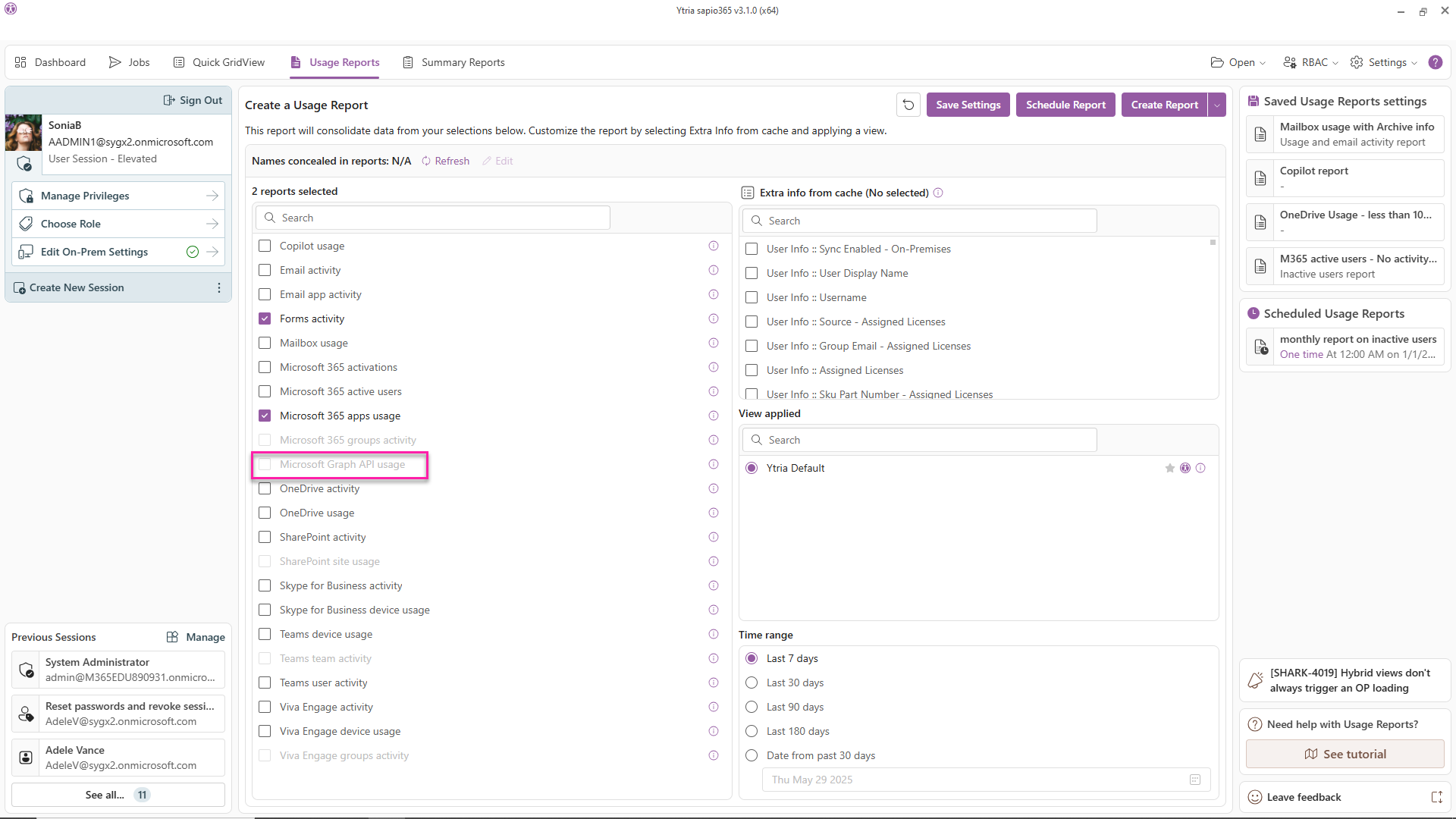Image resolution: width=1456 pixels, height=819 pixels.
Task: Click the info icon on Ytria Default view
Action: pyautogui.click(x=1200, y=468)
